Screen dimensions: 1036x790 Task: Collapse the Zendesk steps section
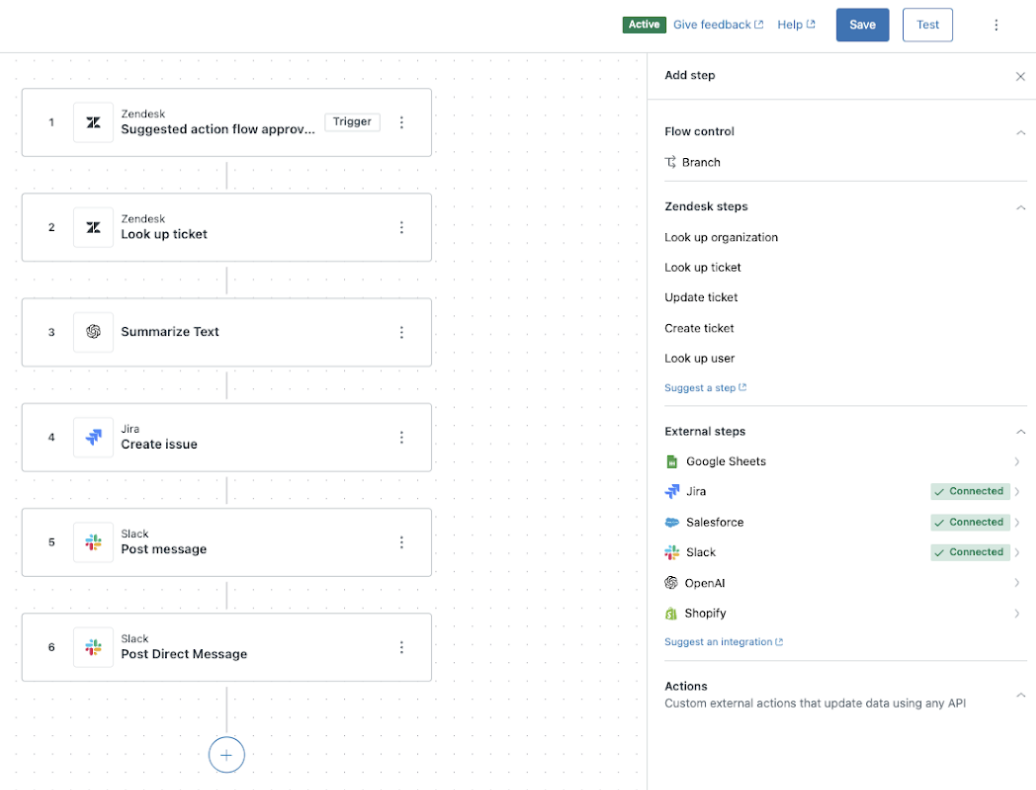coord(1020,207)
